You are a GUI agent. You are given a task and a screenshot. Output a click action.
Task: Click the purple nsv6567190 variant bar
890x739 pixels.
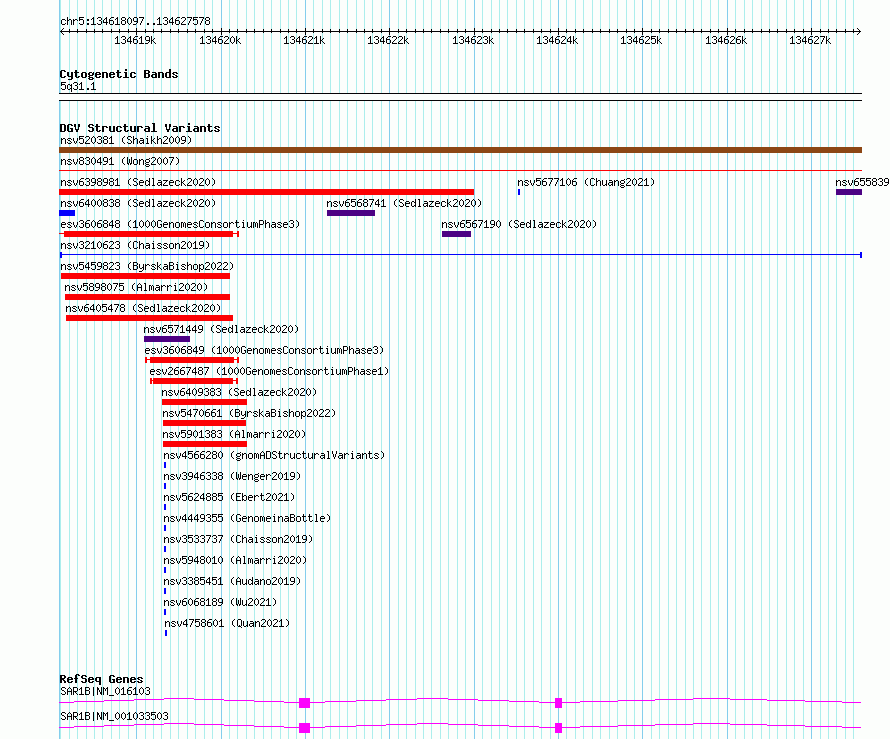tap(456, 234)
